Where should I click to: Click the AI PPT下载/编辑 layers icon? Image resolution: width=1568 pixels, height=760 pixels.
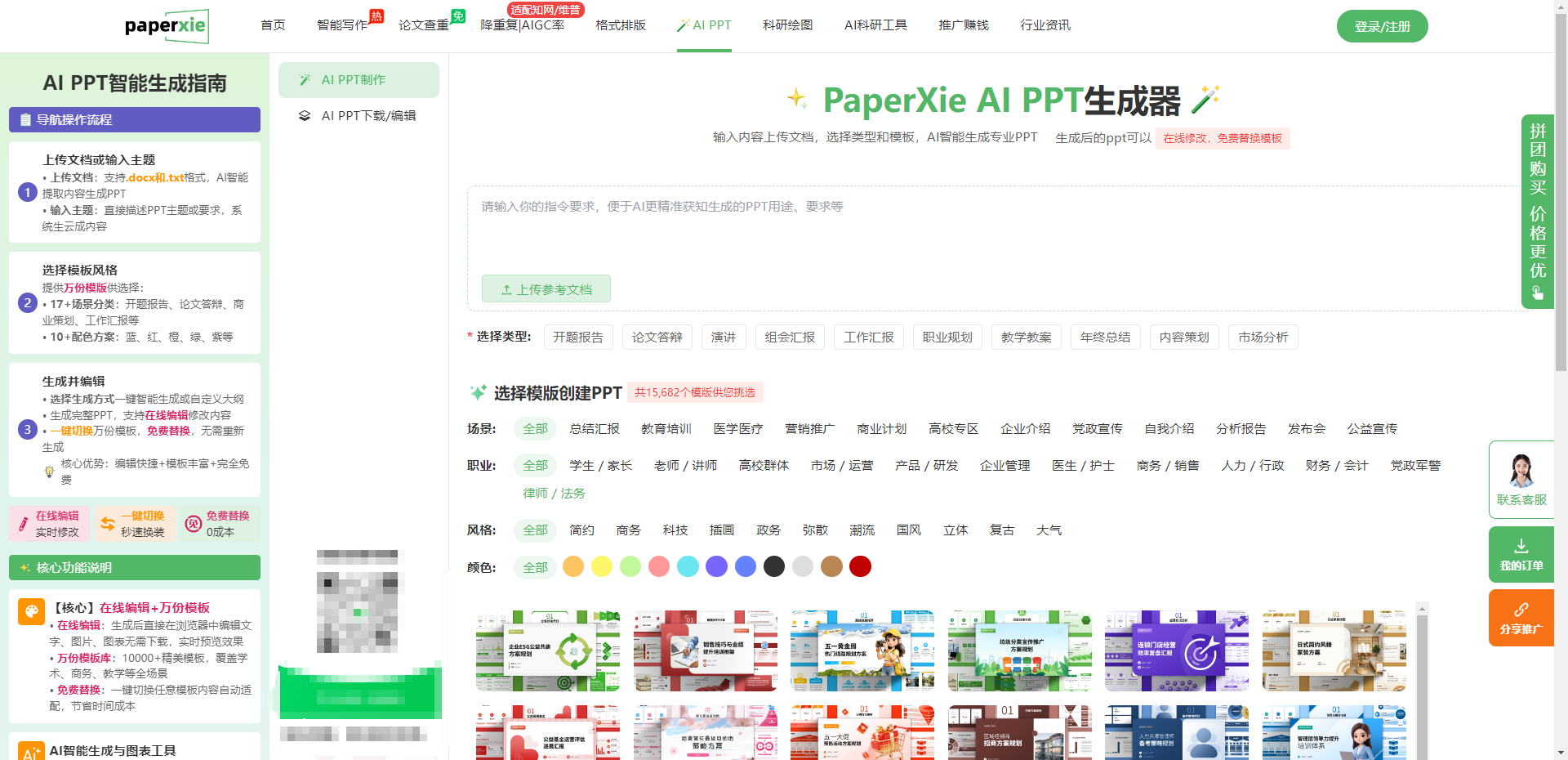[x=305, y=116]
